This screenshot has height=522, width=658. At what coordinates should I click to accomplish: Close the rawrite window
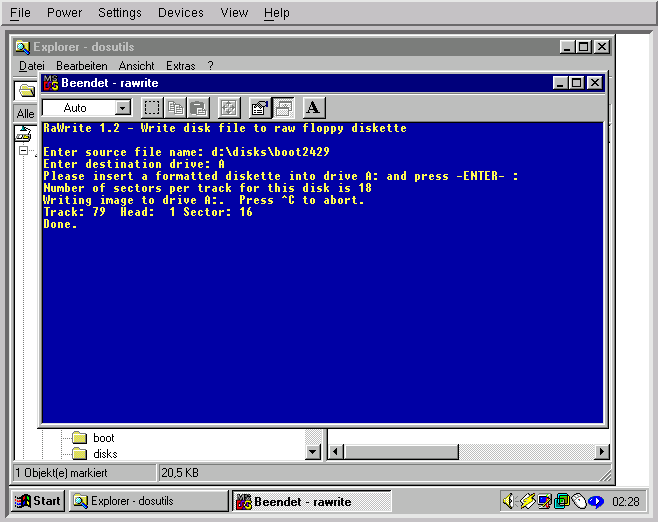click(595, 83)
